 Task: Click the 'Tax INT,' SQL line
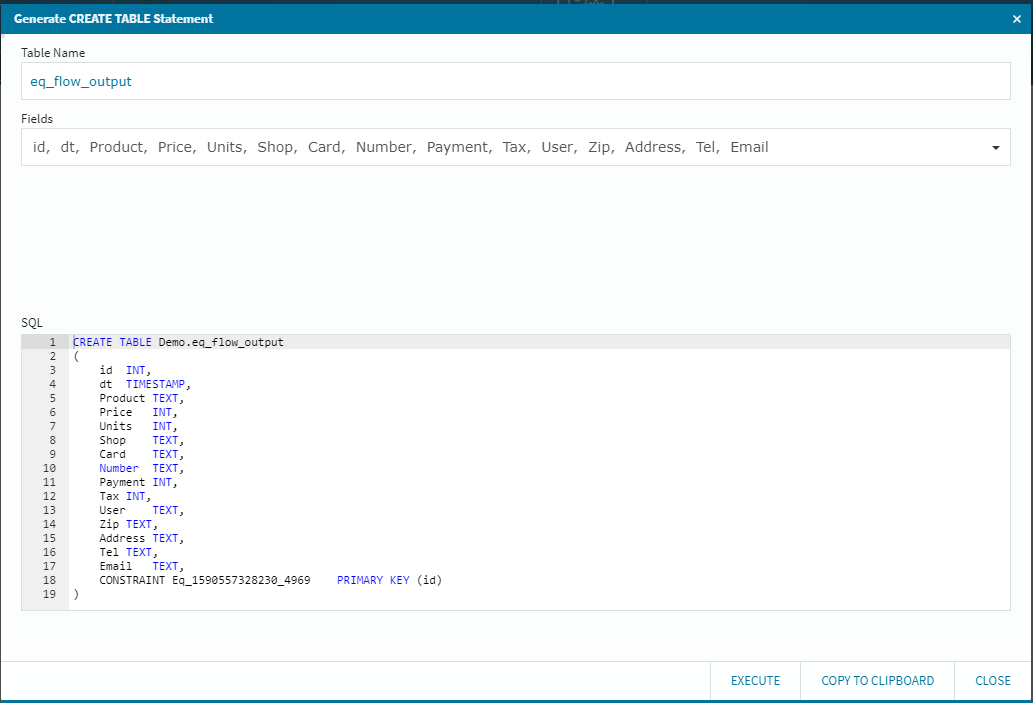125,496
